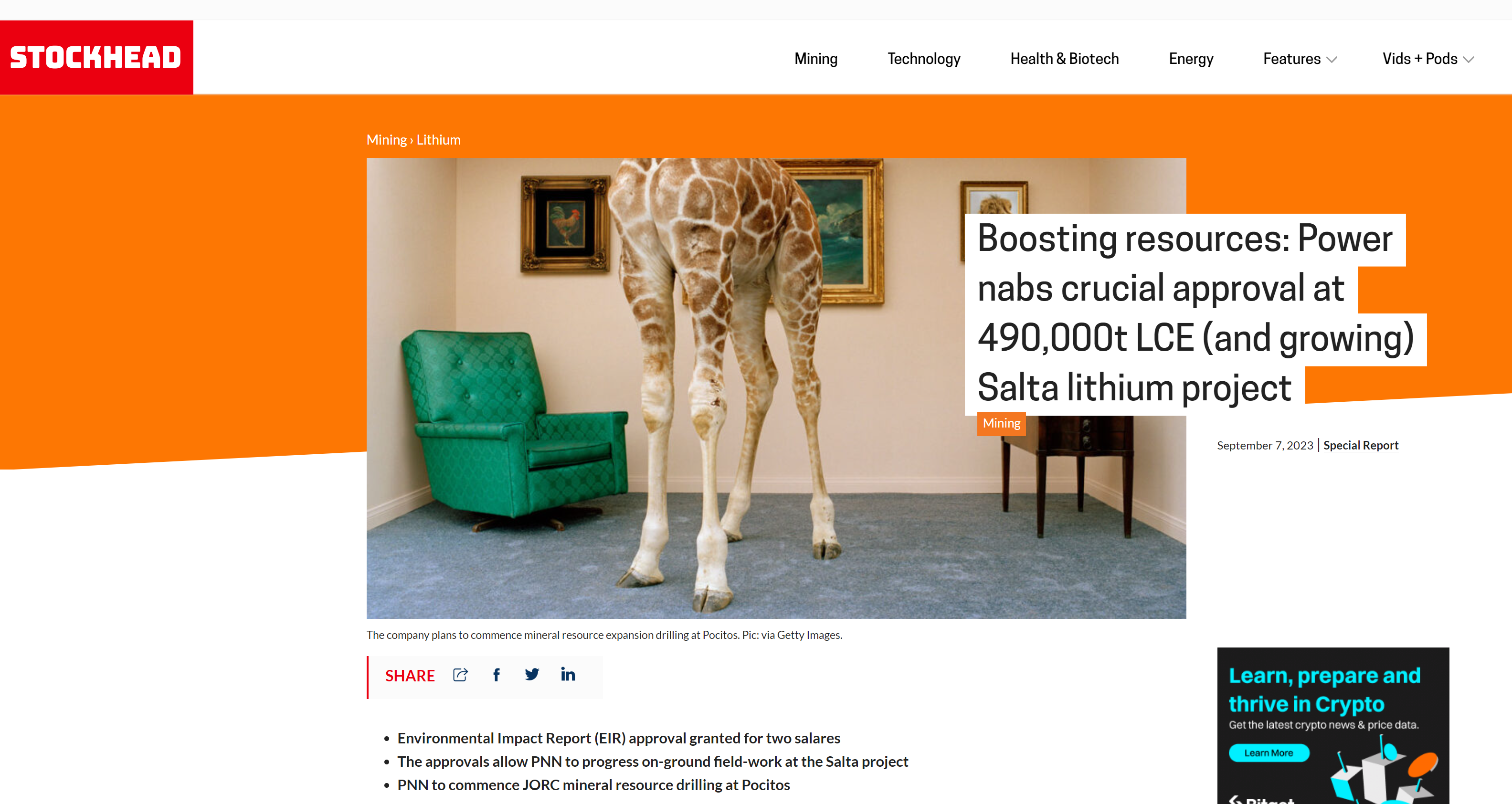
Task: Open the Learn, prepare and thrive in Crypto ad
Action: point(1333,725)
